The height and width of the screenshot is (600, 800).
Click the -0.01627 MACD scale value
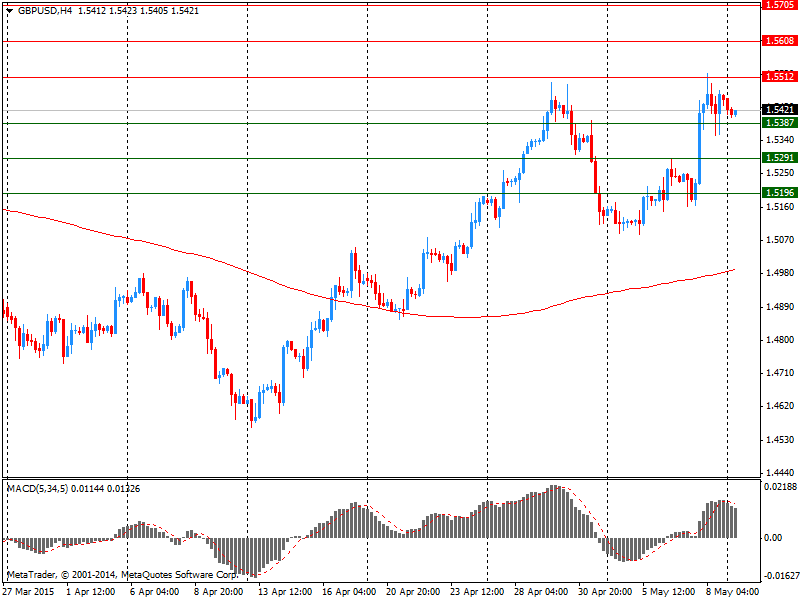(x=780, y=577)
